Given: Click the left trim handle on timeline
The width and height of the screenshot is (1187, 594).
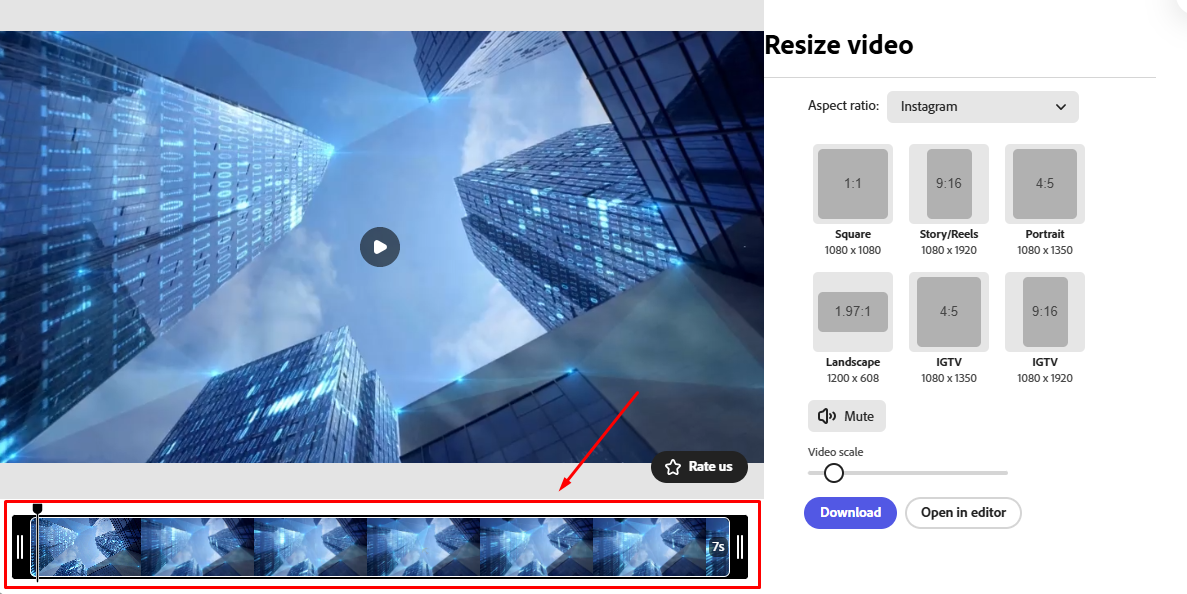Looking at the screenshot, I should 20,546.
